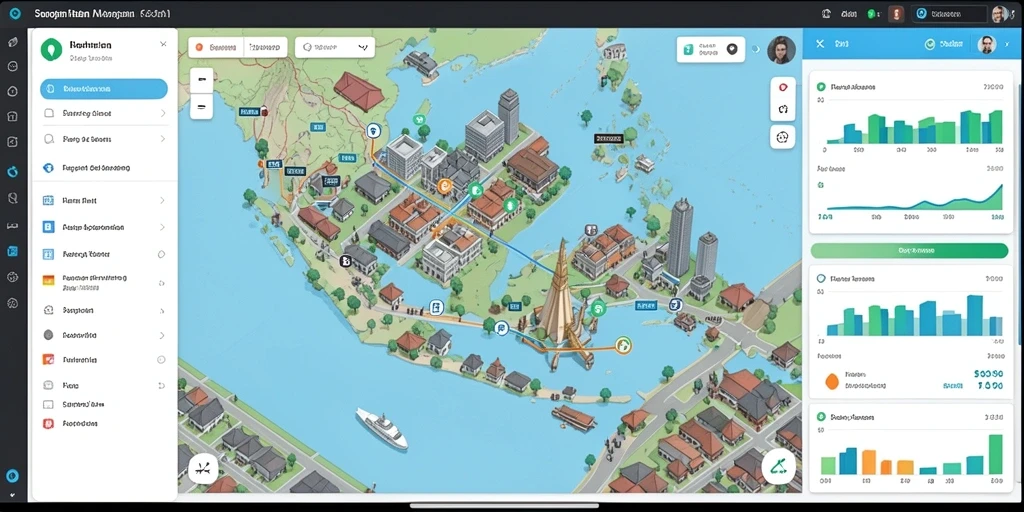This screenshot has height=512, width=1024.
Task: Click the round white button at map's bottom-left
Action: point(202,468)
